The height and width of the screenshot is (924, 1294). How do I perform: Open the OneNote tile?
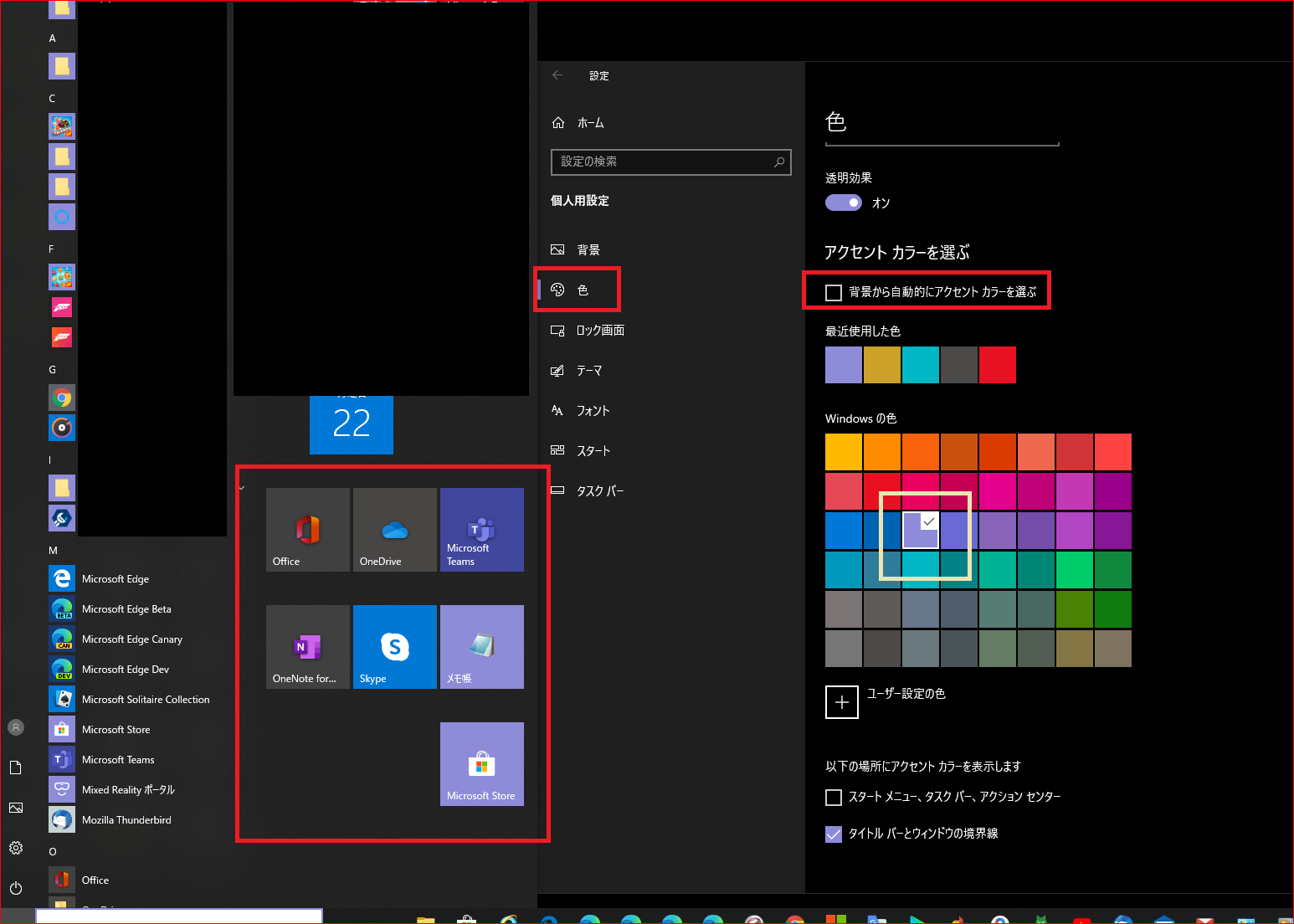tap(308, 647)
